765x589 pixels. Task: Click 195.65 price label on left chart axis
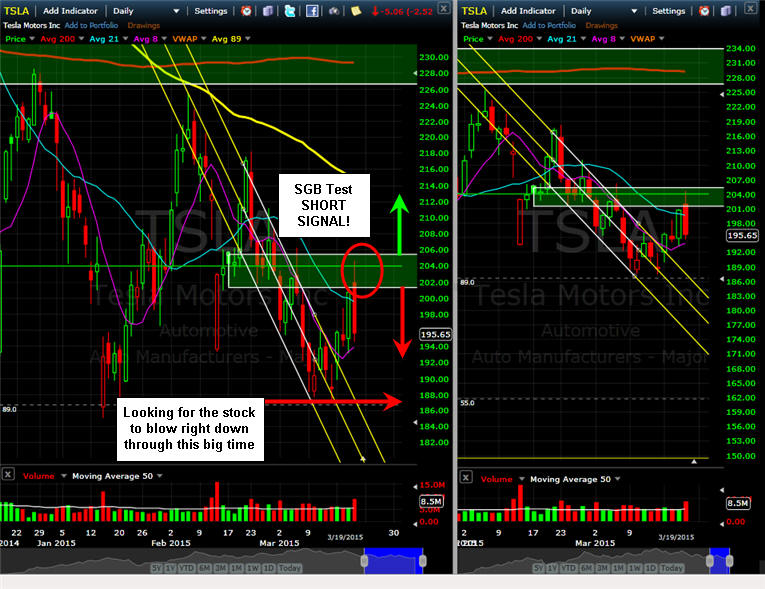(x=435, y=334)
